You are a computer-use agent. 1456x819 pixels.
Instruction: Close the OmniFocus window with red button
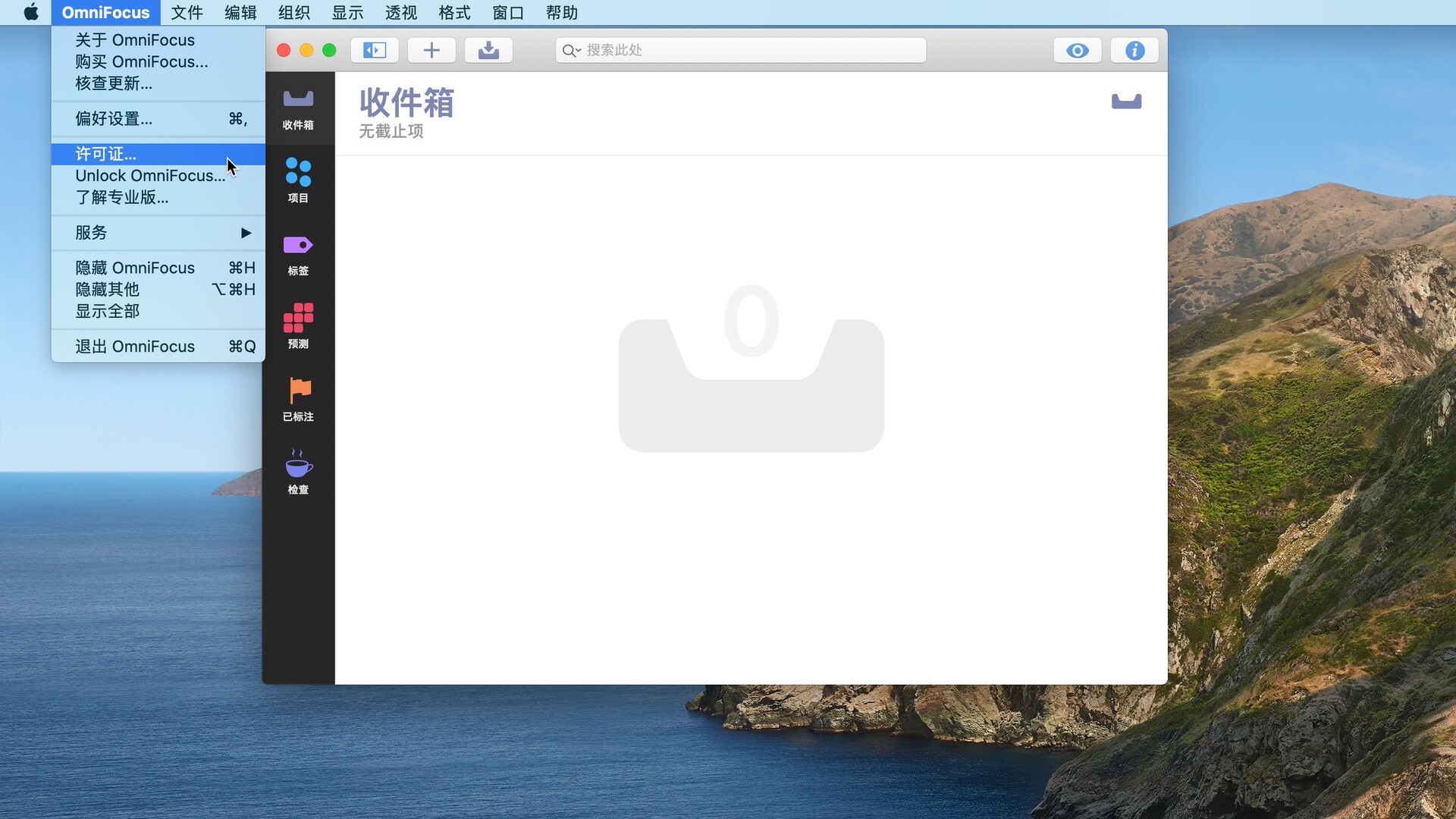coord(284,50)
